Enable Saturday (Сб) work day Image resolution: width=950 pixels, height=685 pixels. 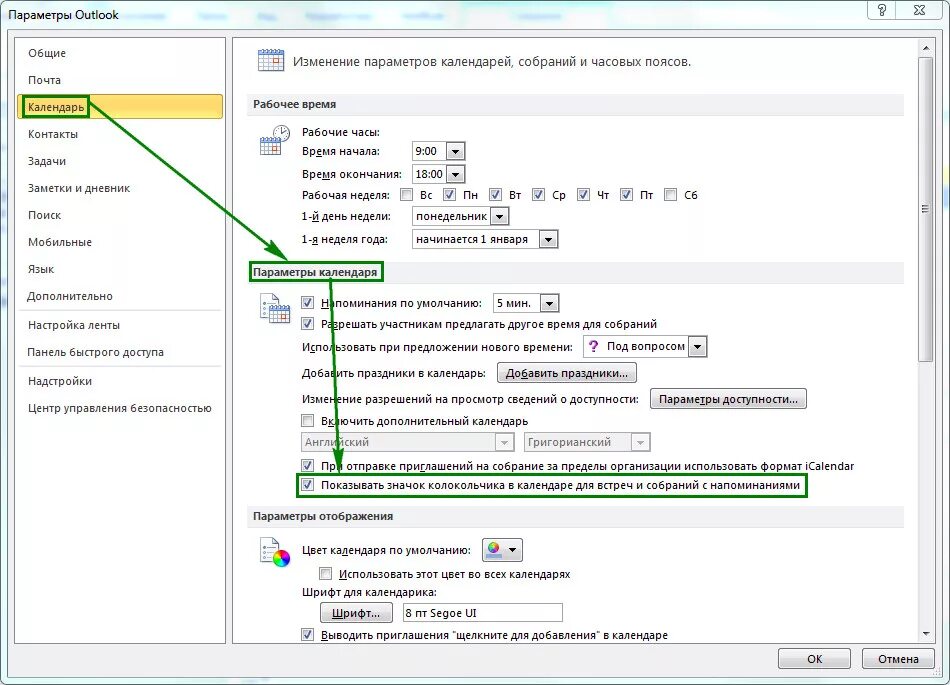point(670,194)
